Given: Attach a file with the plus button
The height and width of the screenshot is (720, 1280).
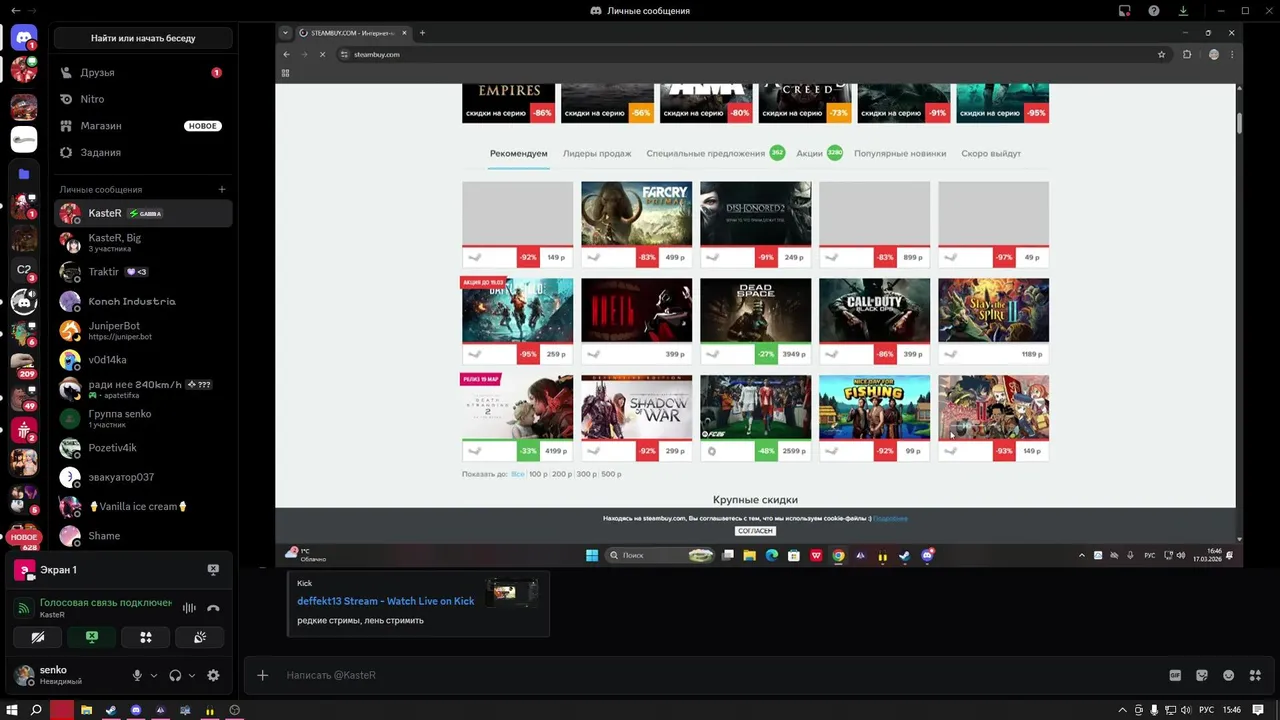Looking at the screenshot, I should click(262, 675).
